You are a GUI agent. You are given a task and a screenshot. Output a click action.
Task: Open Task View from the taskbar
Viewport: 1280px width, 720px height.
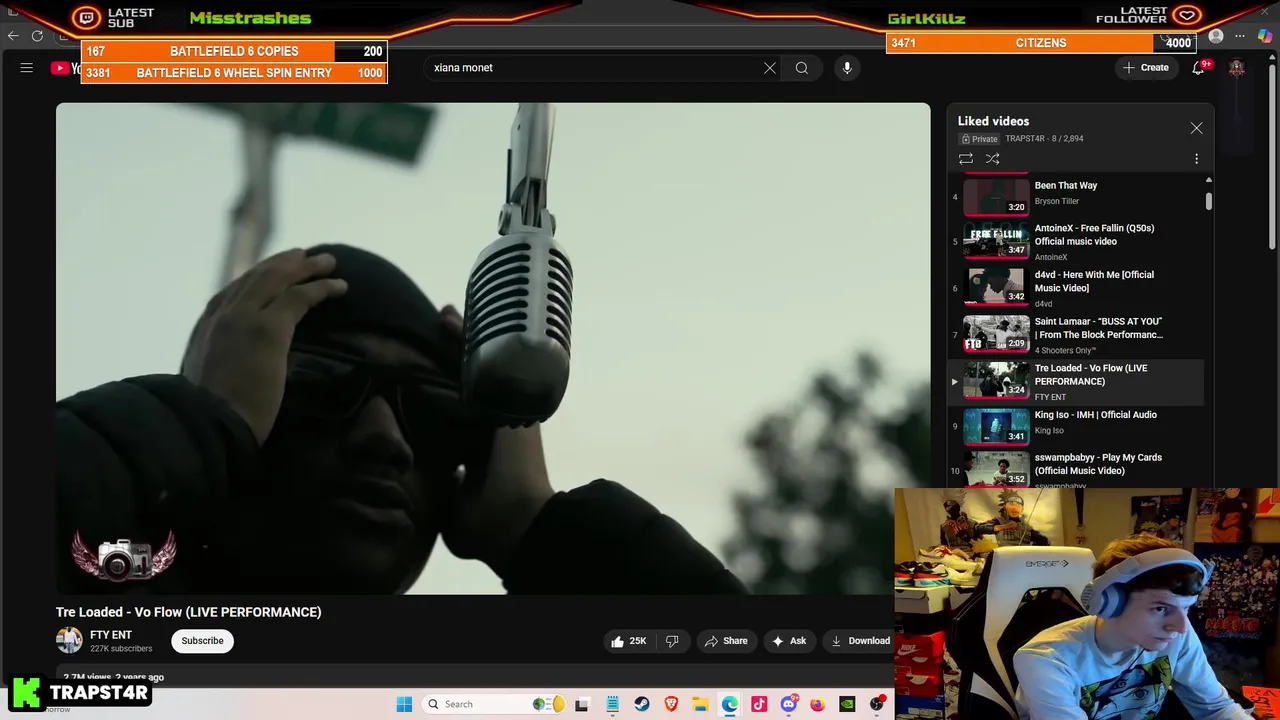(x=582, y=704)
